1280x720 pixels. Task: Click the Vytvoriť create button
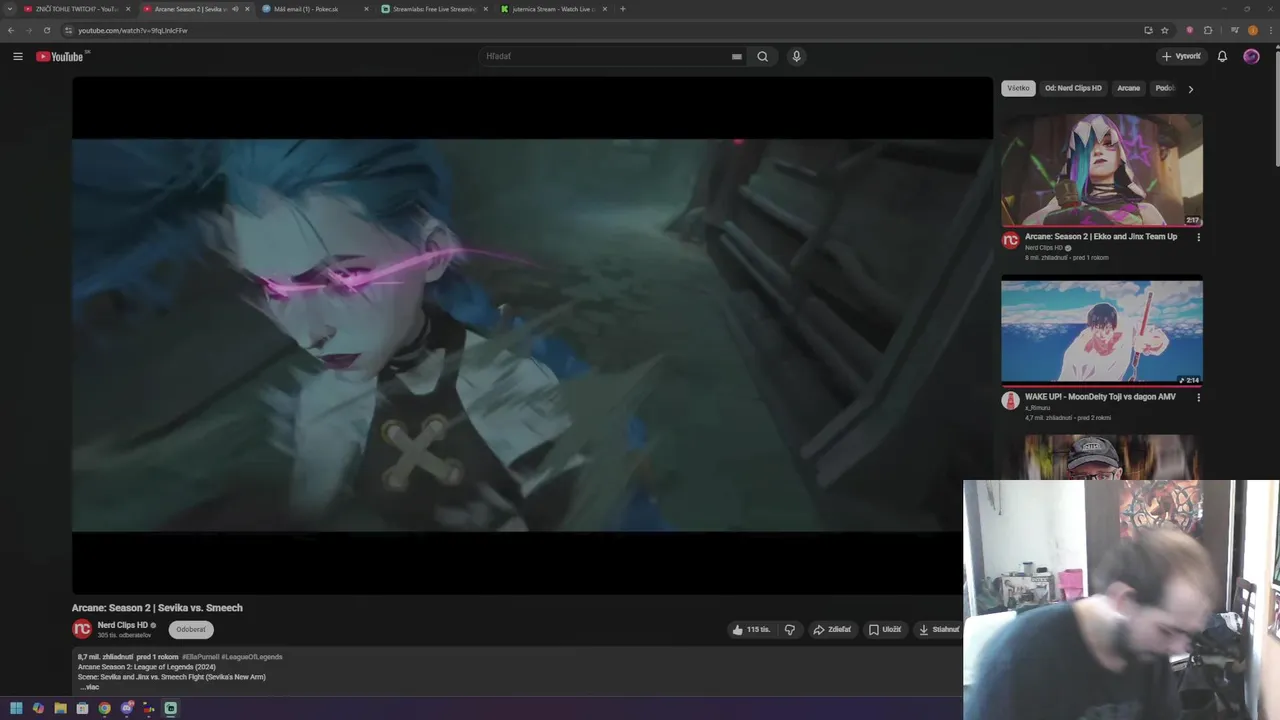click(x=1181, y=56)
